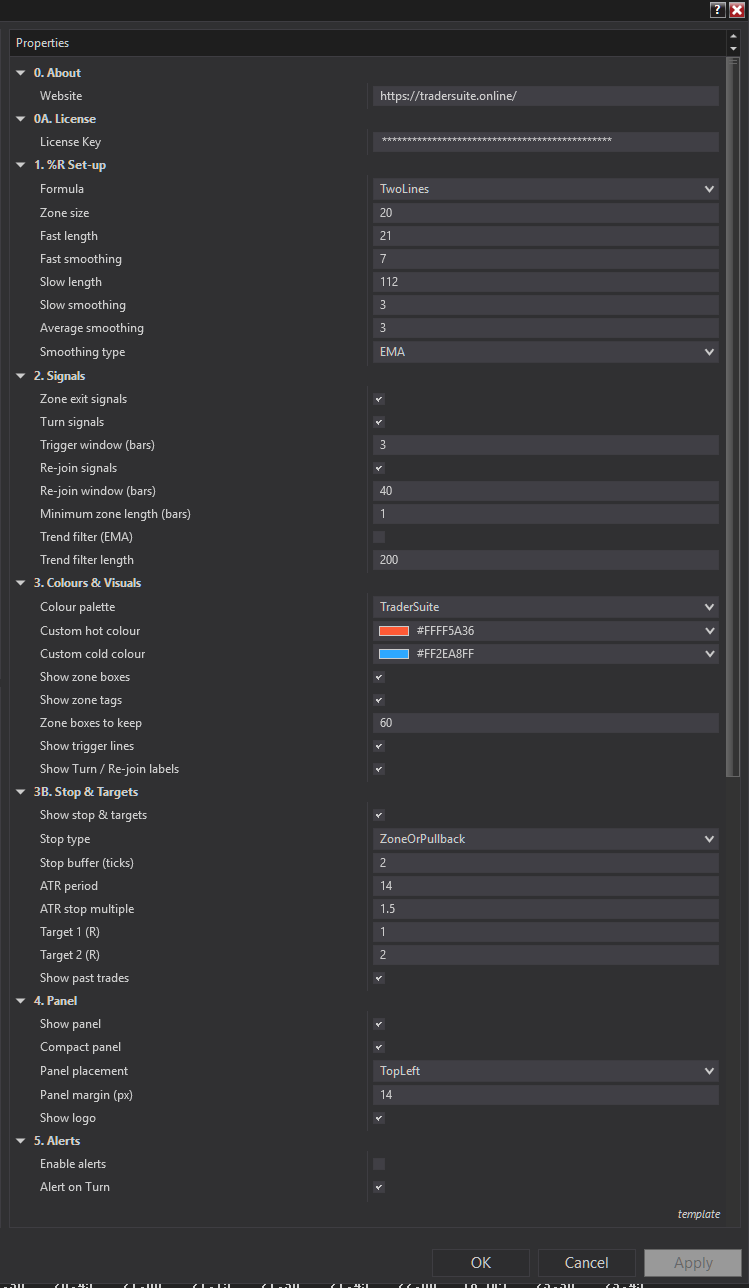This screenshot has height=1288, width=749.
Task: Click the Re-join window (bars) field
Action: 545,491
